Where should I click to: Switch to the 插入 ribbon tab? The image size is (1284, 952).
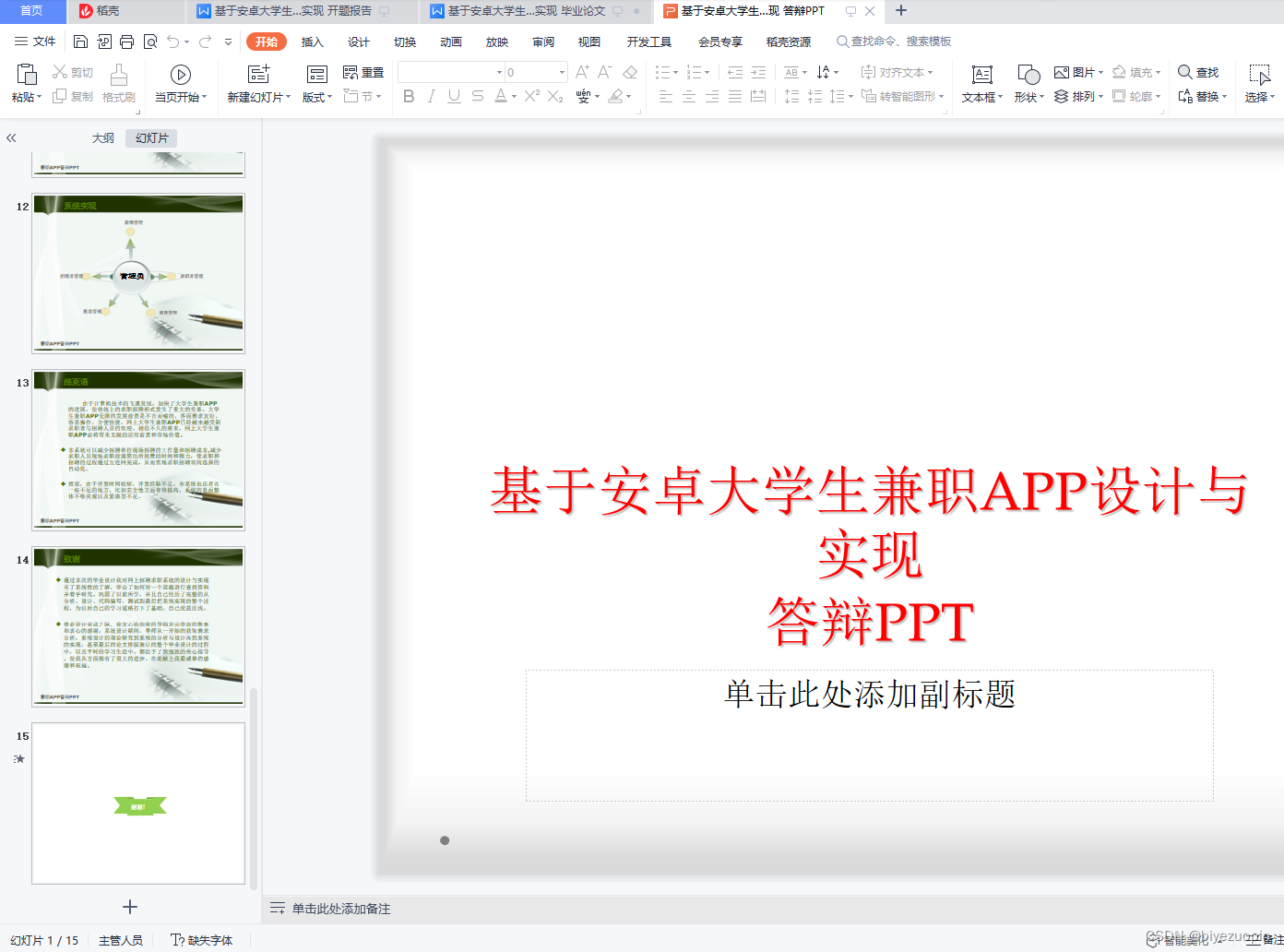(312, 42)
